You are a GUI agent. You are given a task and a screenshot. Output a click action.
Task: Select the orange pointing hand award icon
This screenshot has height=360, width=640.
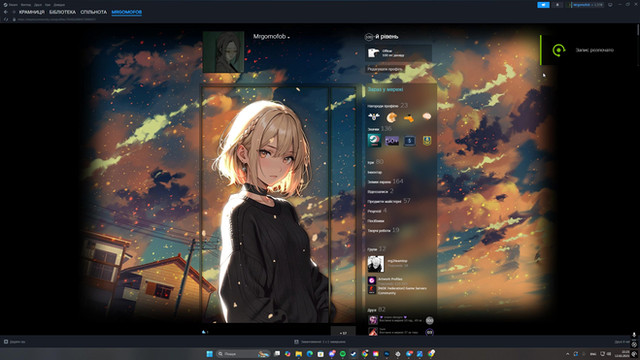pyautogui.click(x=409, y=118)
